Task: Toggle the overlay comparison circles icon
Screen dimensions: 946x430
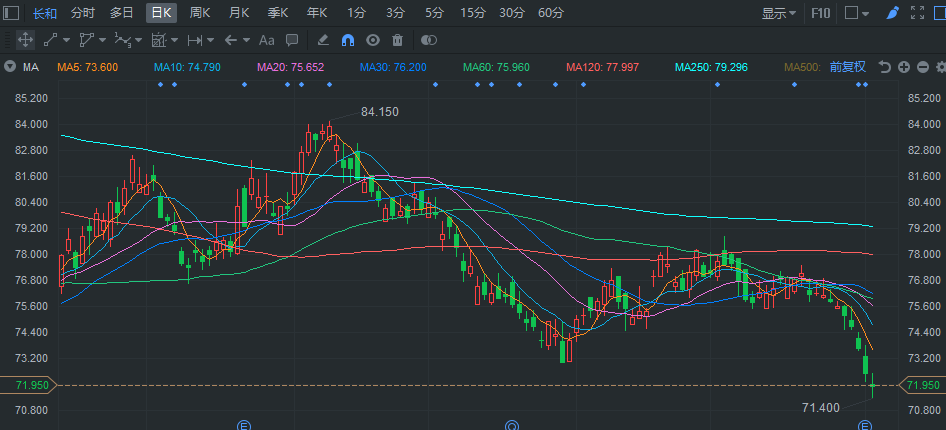Action: 428,40
